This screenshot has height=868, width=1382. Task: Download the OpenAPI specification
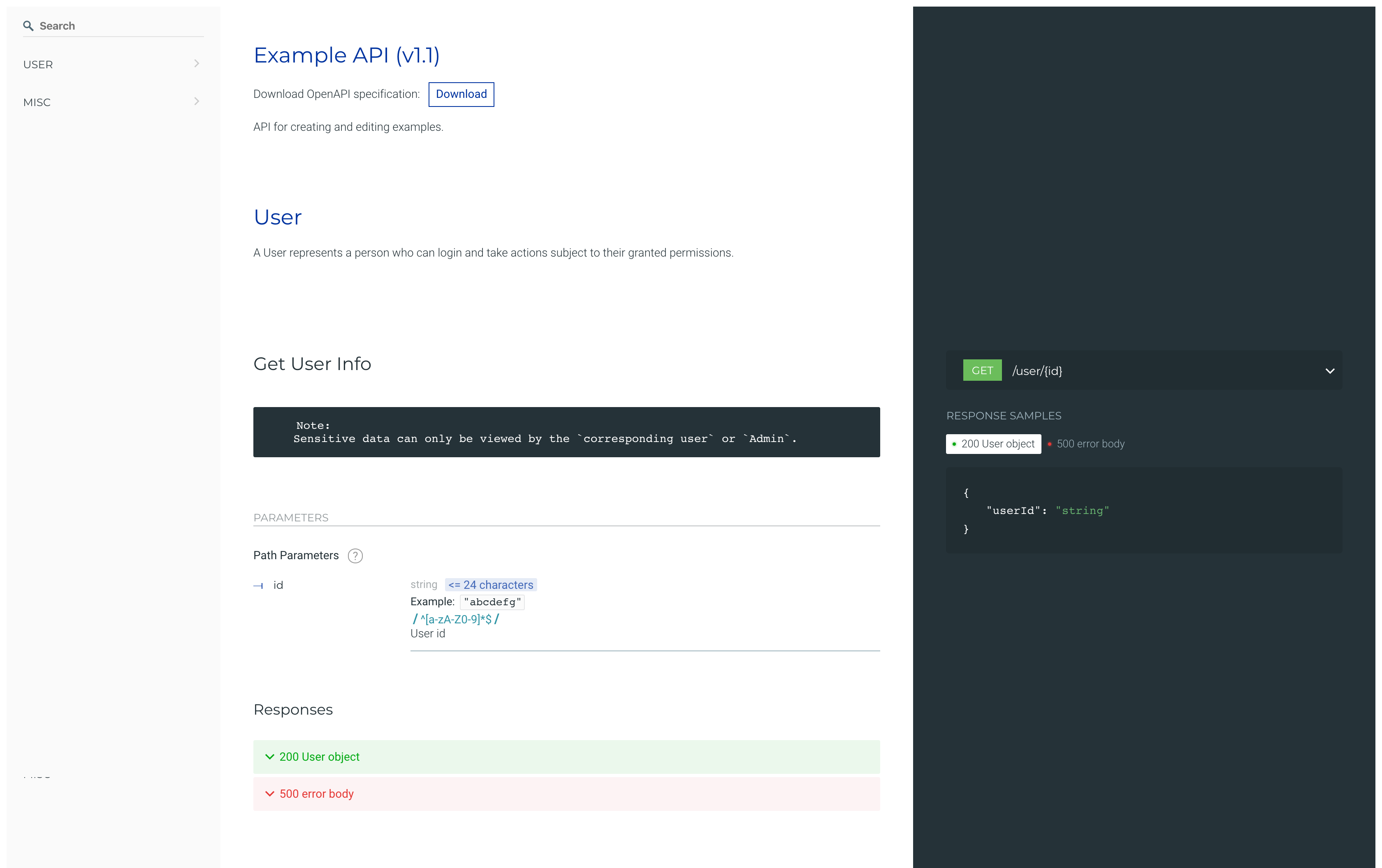461,95
